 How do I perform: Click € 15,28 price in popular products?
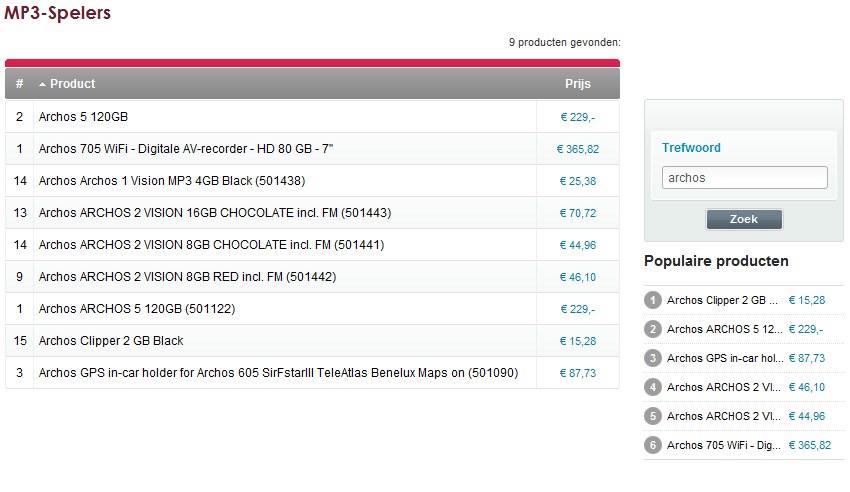[807, 300]
